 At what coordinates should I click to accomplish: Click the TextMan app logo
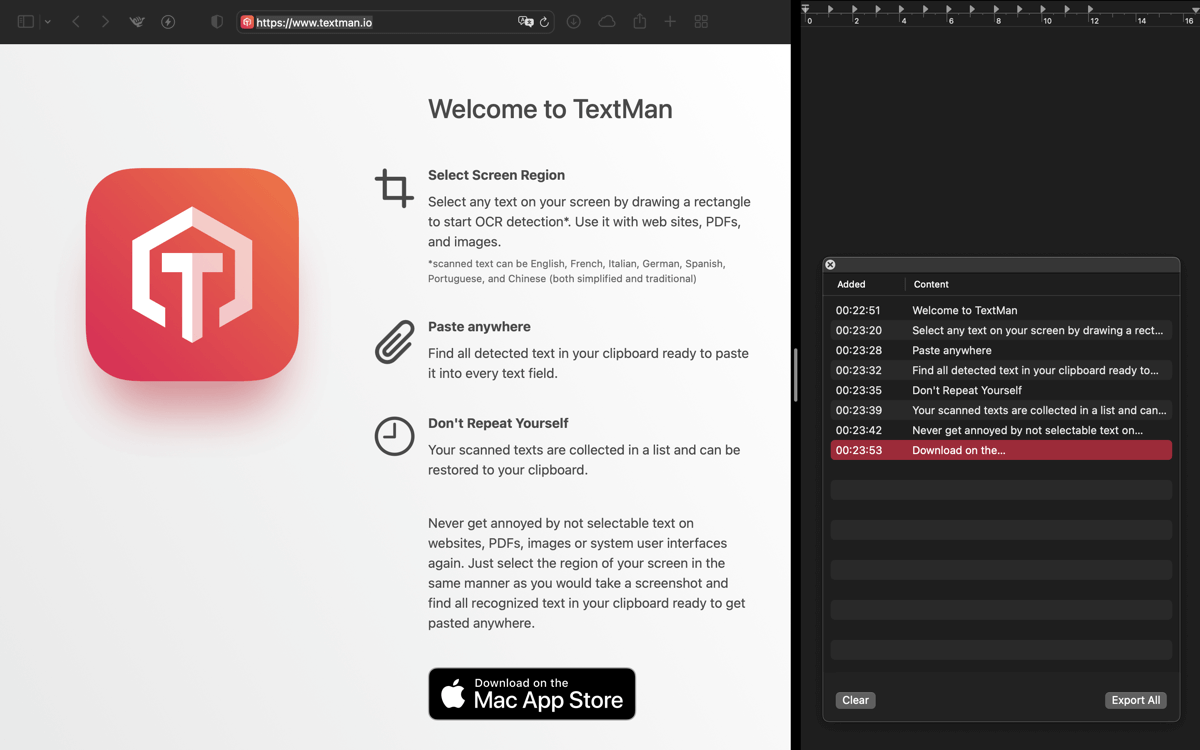tap(192, 274)
